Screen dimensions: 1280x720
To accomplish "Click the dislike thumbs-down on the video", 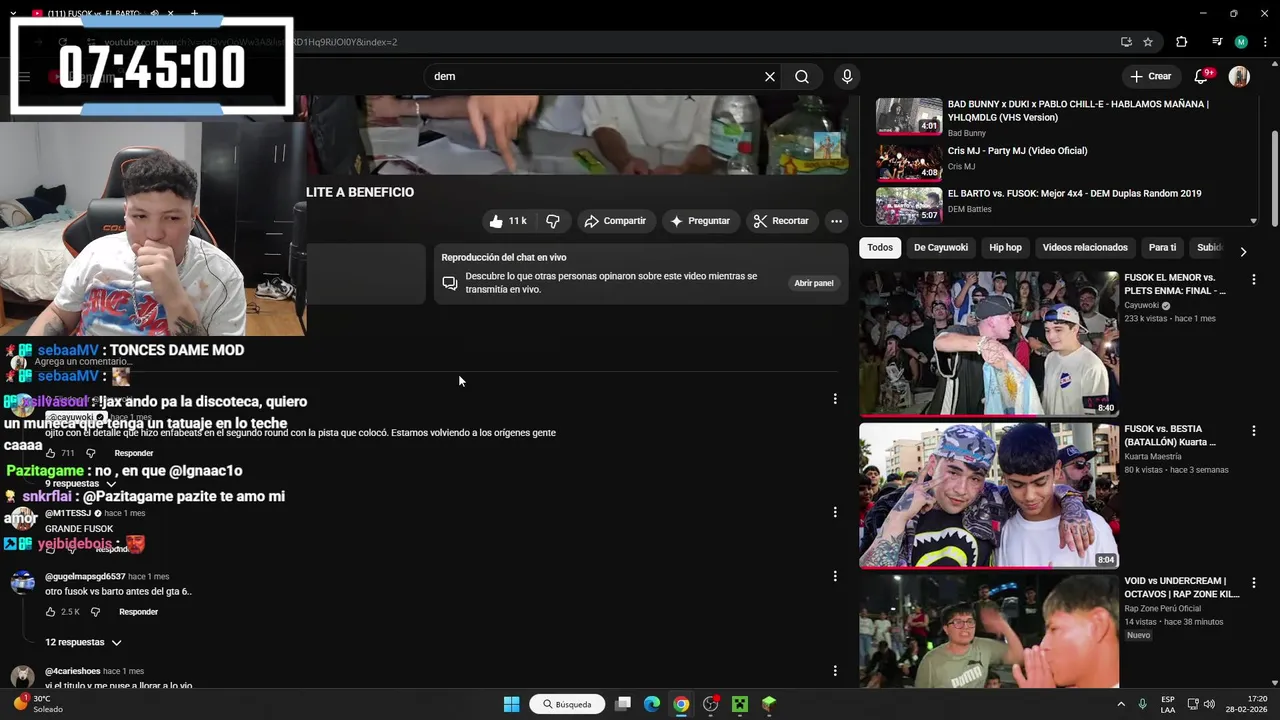I will [x=553, y=221].
